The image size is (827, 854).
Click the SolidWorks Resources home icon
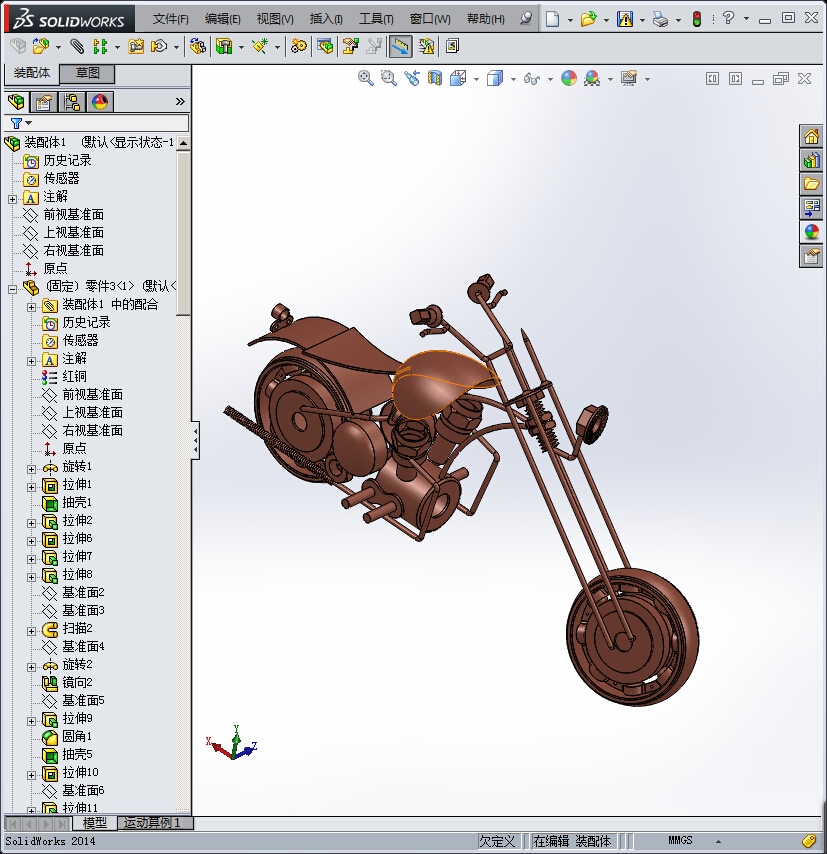pos(811,136)
